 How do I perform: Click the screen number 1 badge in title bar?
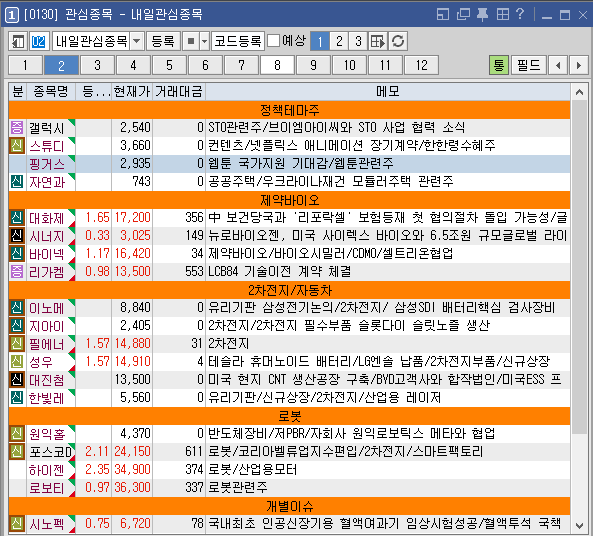click(11, 15)
